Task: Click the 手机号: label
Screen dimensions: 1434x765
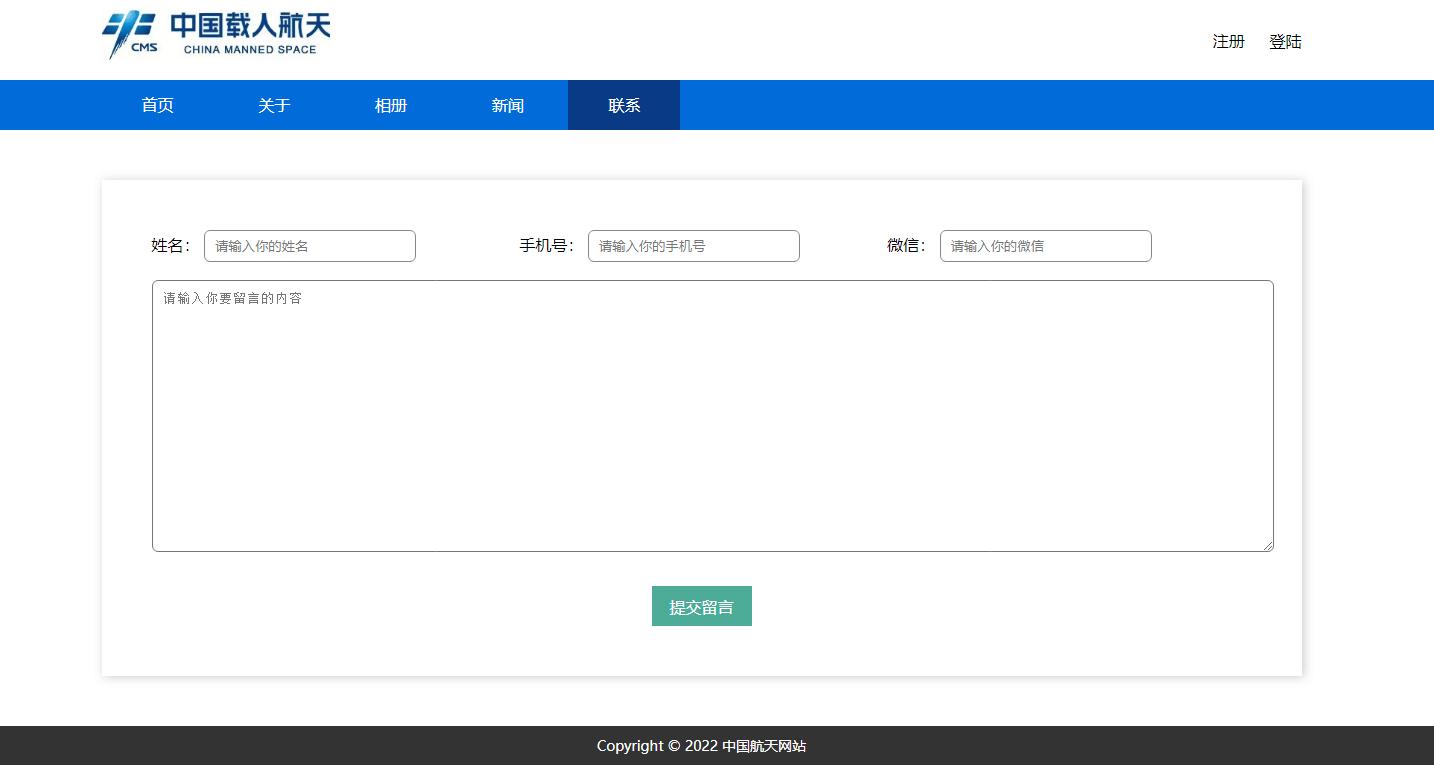Action: click(x=547, y=246)
